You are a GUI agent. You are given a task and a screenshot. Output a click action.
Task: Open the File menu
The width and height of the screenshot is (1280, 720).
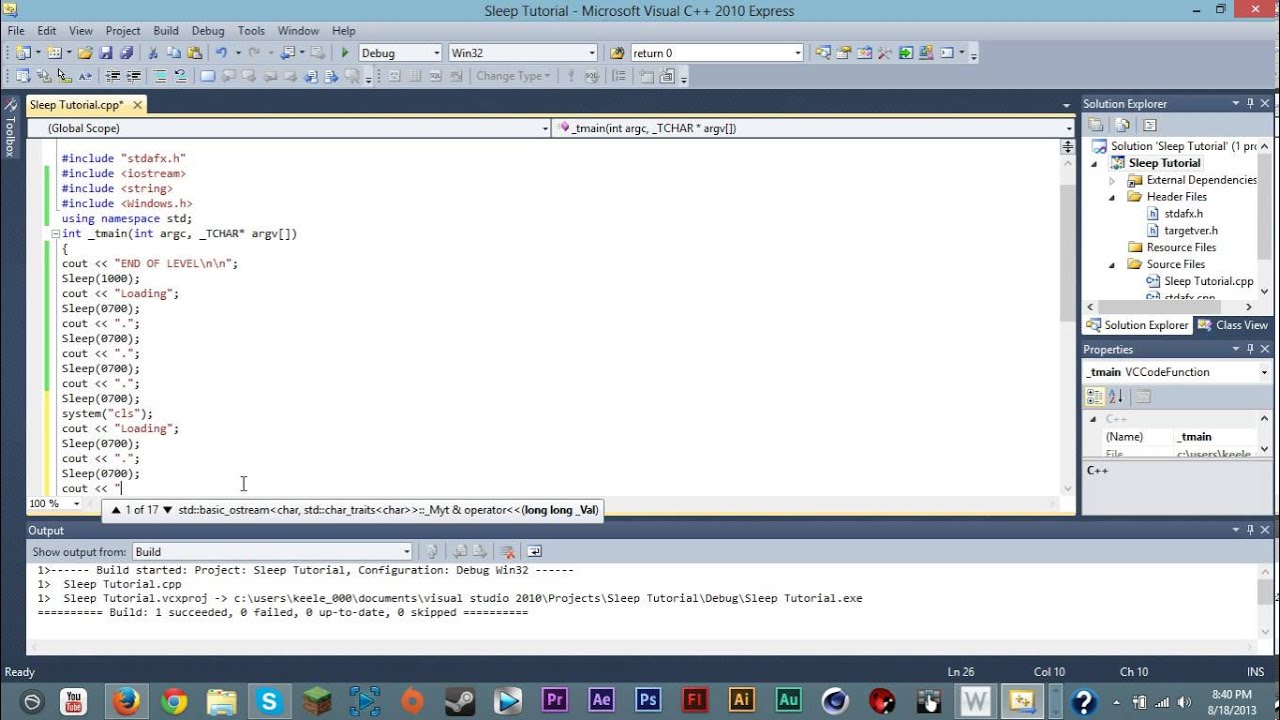click(x=16, y=31)
